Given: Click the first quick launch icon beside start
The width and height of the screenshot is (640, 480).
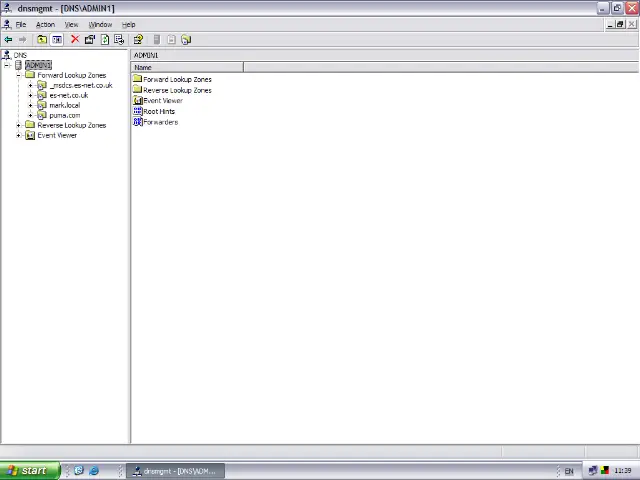Looking at the screenshot, I should point(79,471).
